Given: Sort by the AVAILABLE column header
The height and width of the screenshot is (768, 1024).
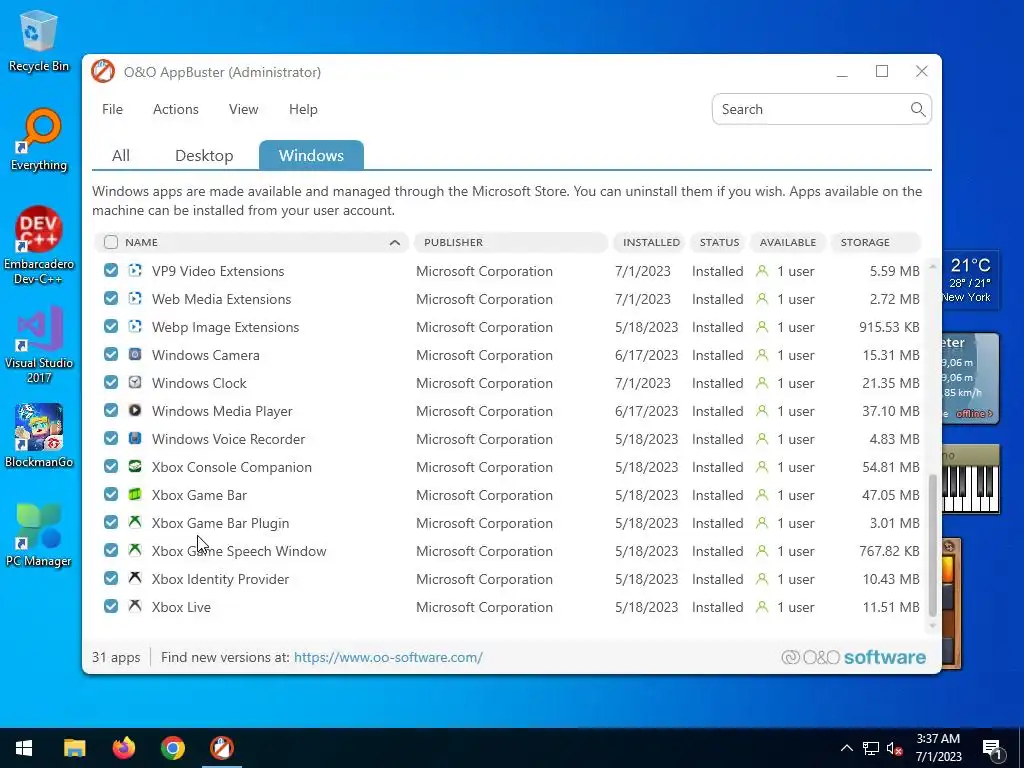Looking at the screenshot, I should point(788,242).
